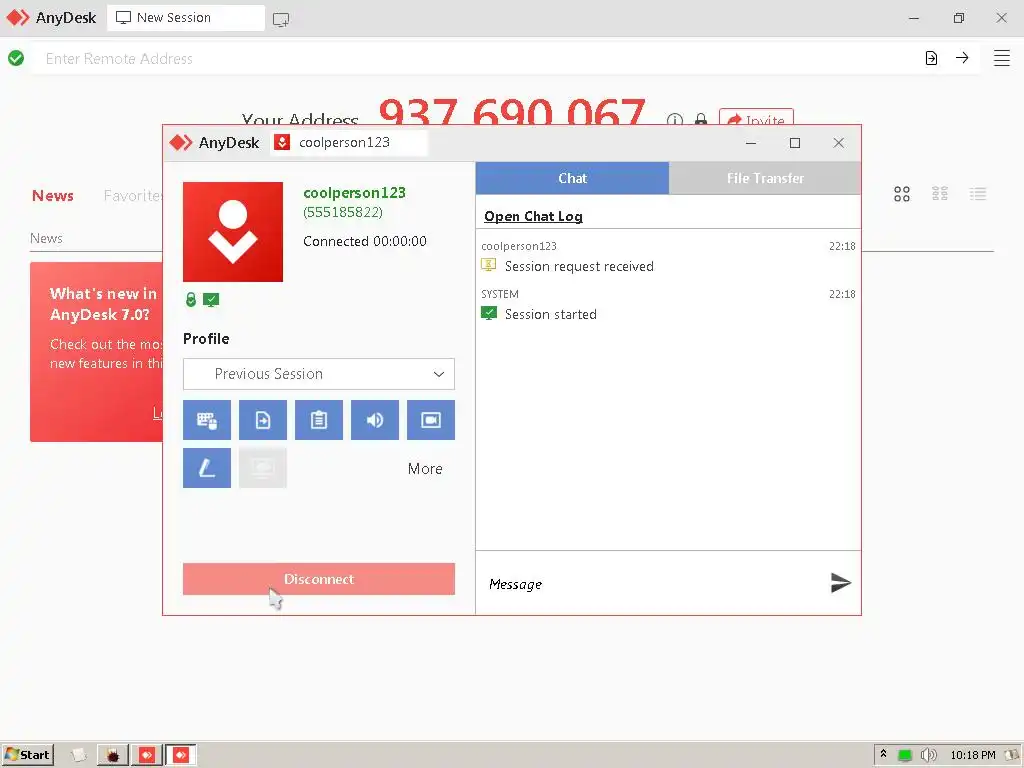The height and width of the screenshot is (768, 1024).
Task: Toggle the keyboard and mouse control permission
Action: point(206,420)
